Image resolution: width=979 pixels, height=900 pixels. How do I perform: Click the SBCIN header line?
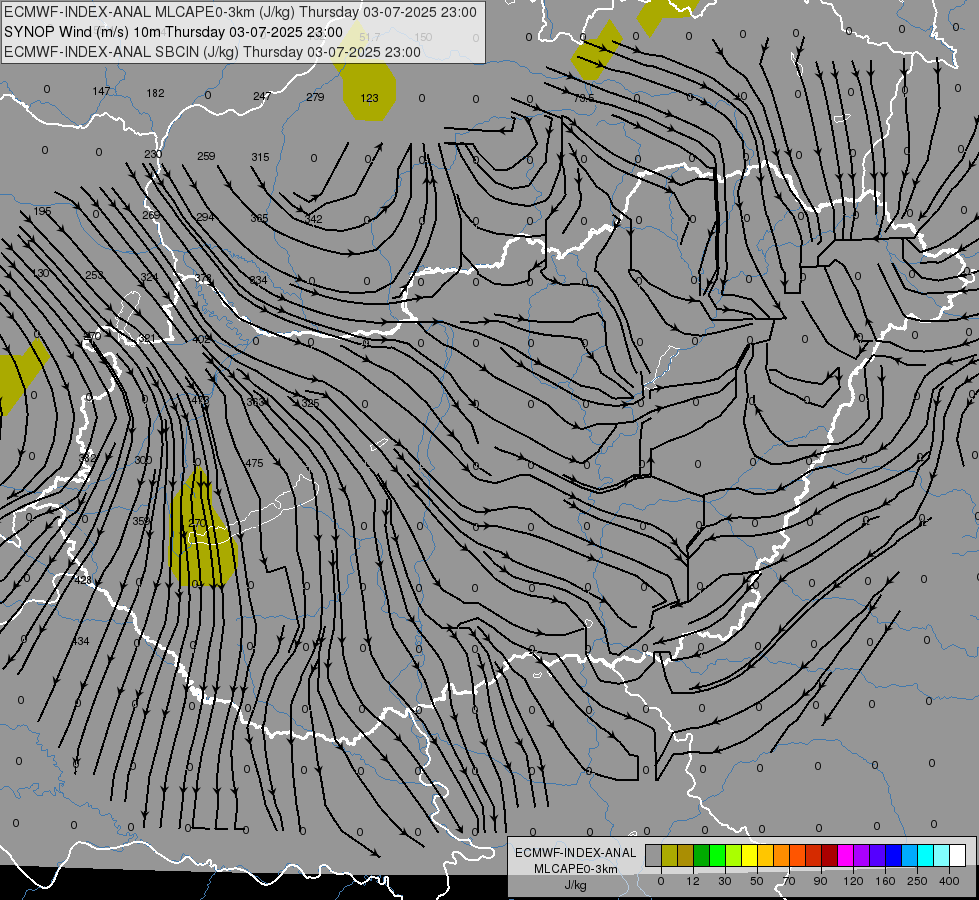coord(212,52)
